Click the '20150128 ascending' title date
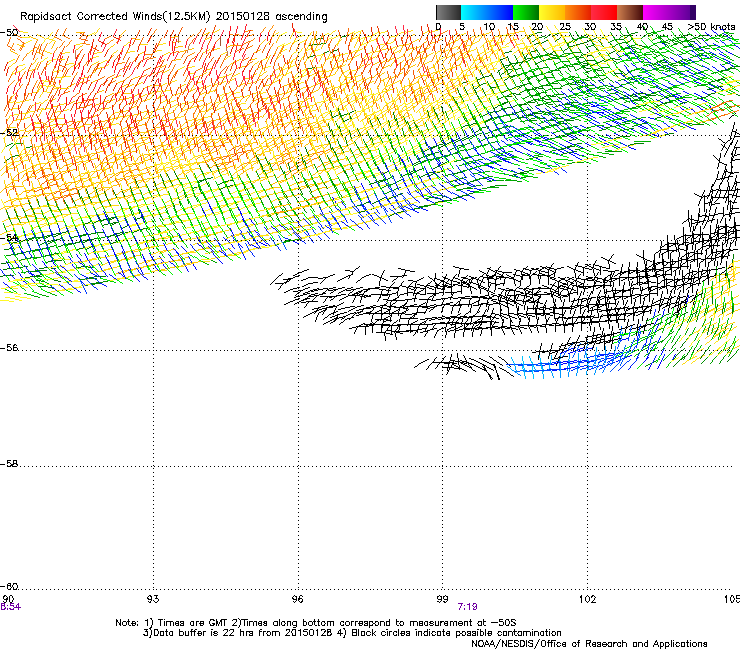The width and height of the screenshot is (740, 650). coord(271,17)
